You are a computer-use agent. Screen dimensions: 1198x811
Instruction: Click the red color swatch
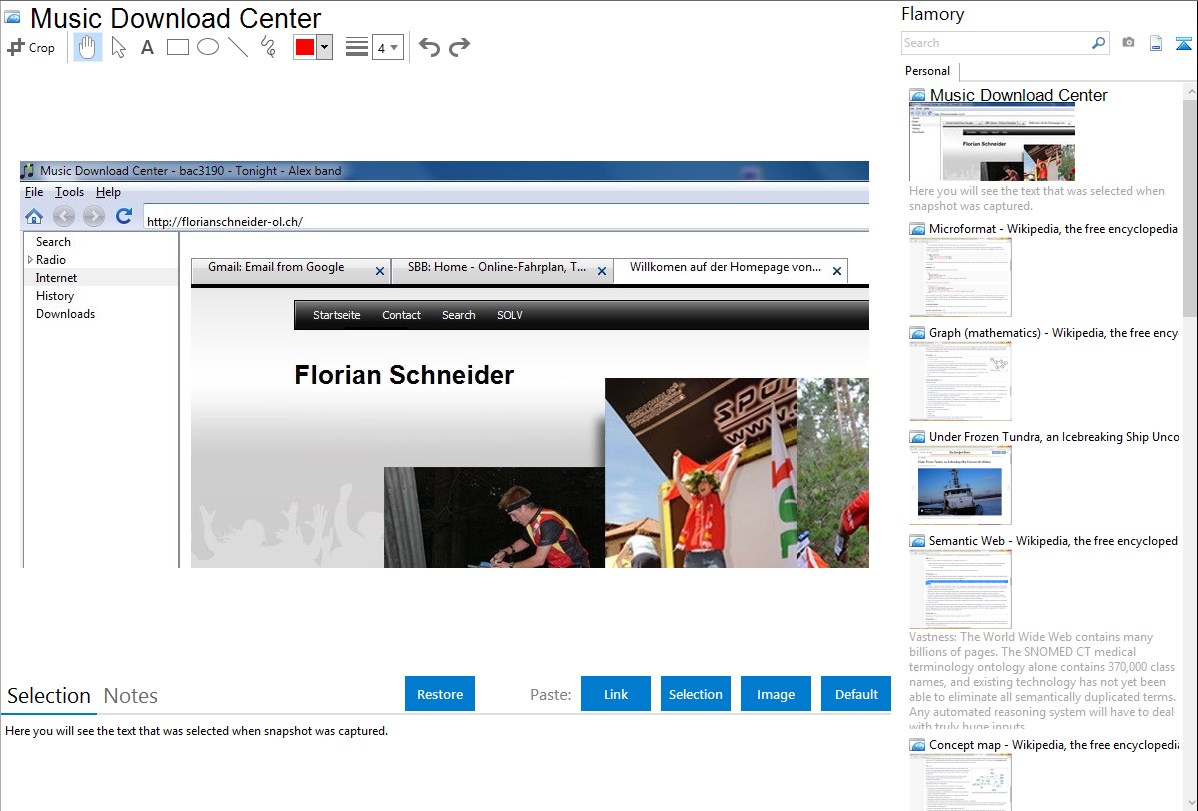[x=305, y=47]
